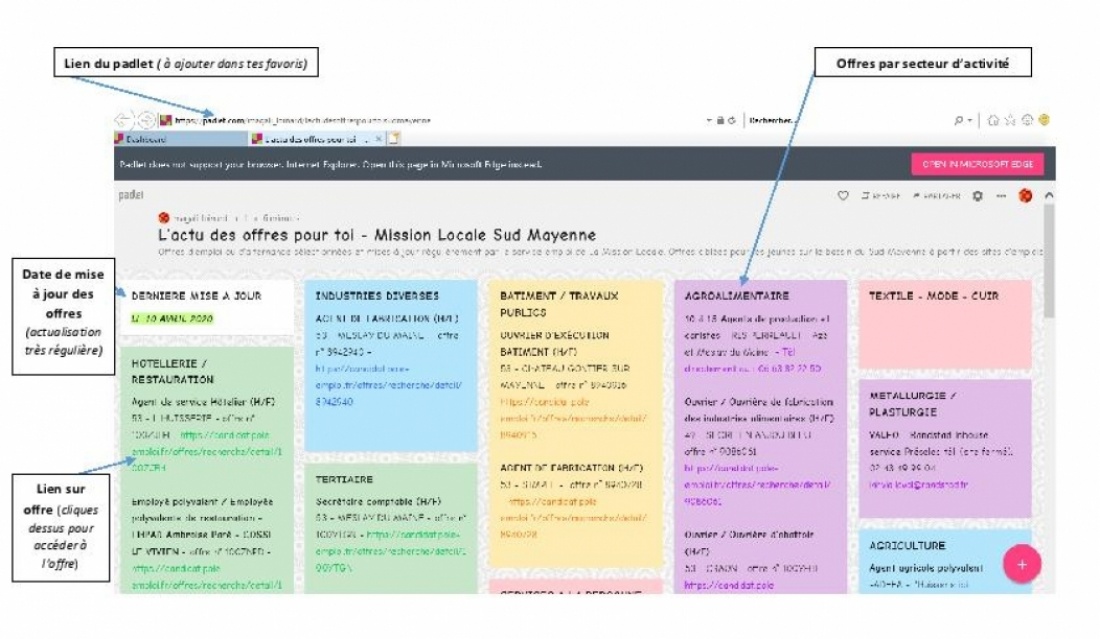Open address bar dropdown arrow
Viewport: 1100px width, 639px height.
tap(709, 120)
